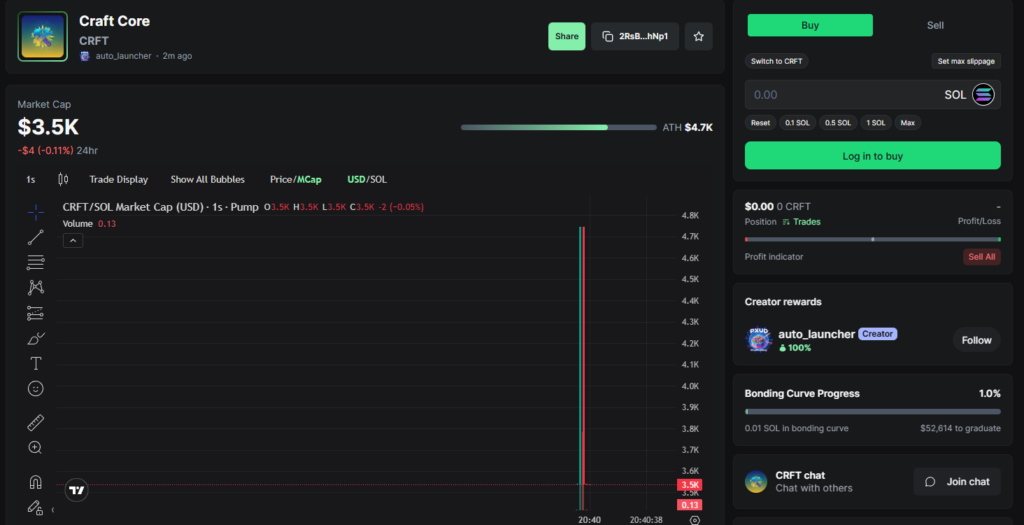Favorite Craft Core with the star icon
The image size is (1024, 525).
tap(698, 36)
